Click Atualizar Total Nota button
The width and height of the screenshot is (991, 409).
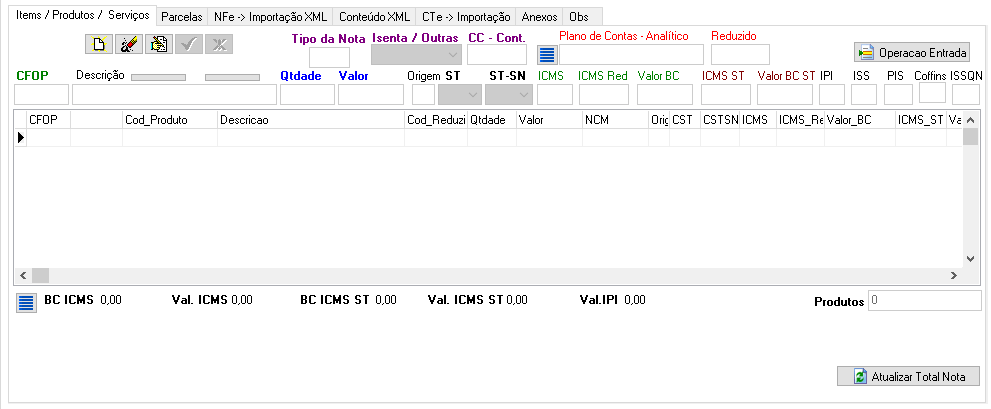tap(908, 376)
